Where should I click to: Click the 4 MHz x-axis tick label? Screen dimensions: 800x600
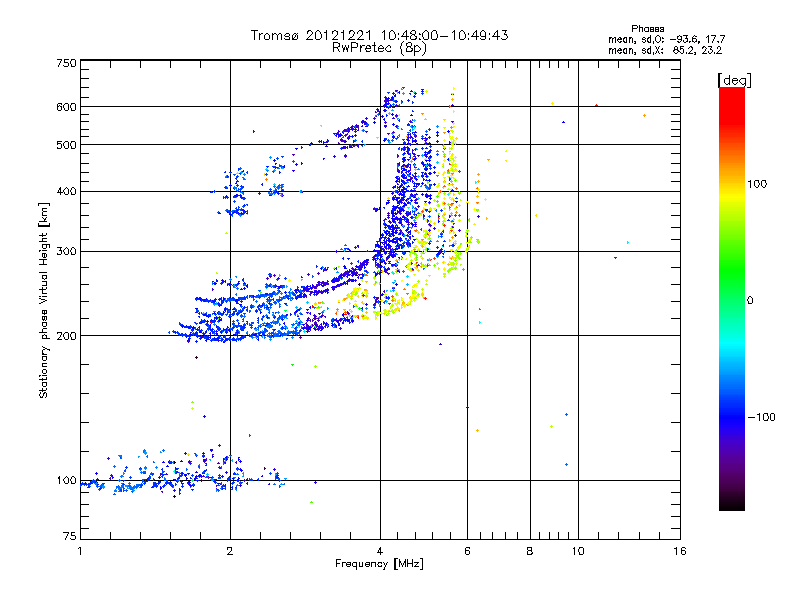point(380,551)
